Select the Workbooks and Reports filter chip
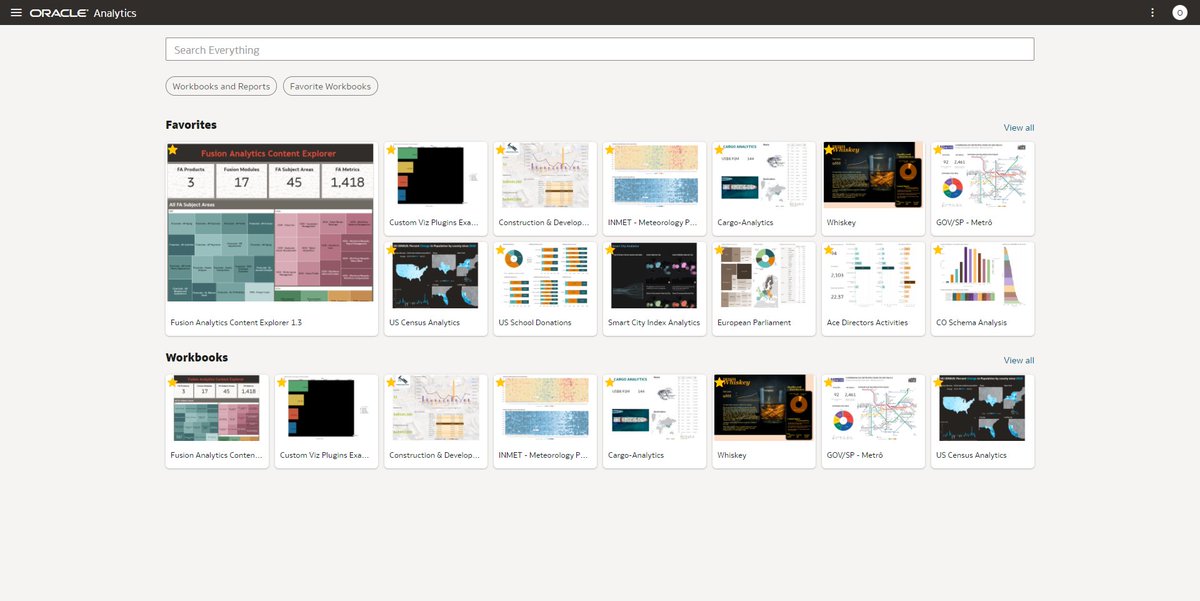 coord(221,87)
